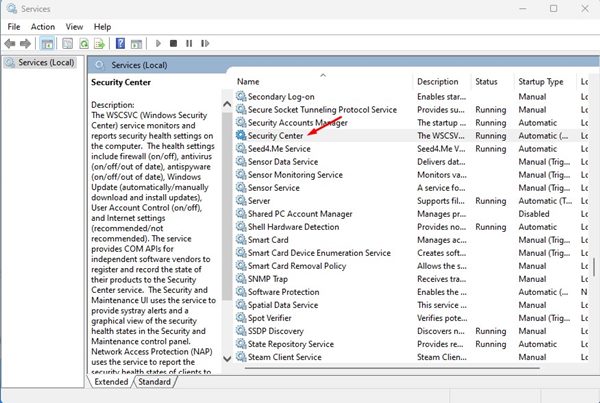Sort by the Description column header
Viewport: 600px width, 403px height.
pos(437,82)
